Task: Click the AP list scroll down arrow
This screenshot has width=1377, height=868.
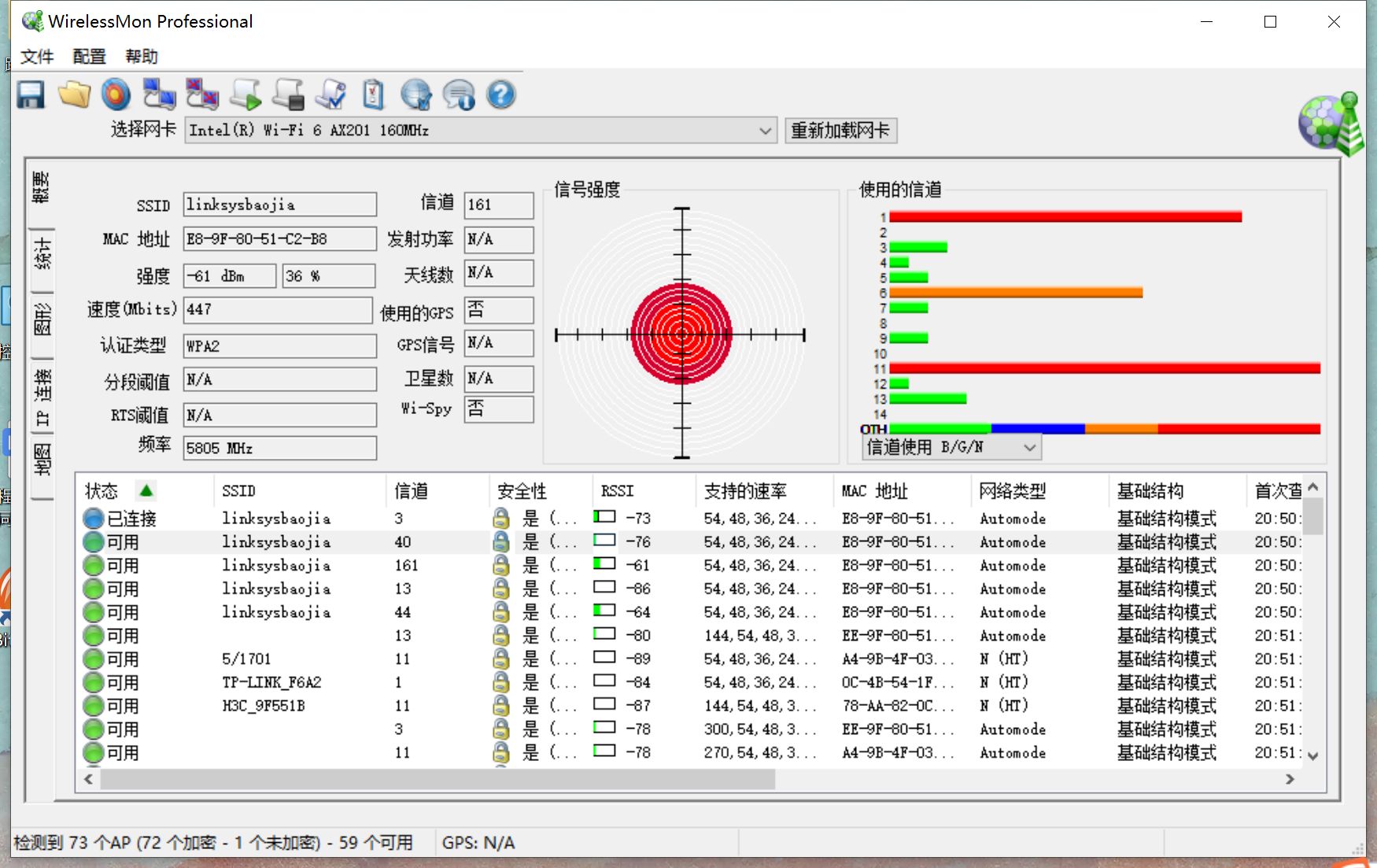Action: [x=1312, y=755]
